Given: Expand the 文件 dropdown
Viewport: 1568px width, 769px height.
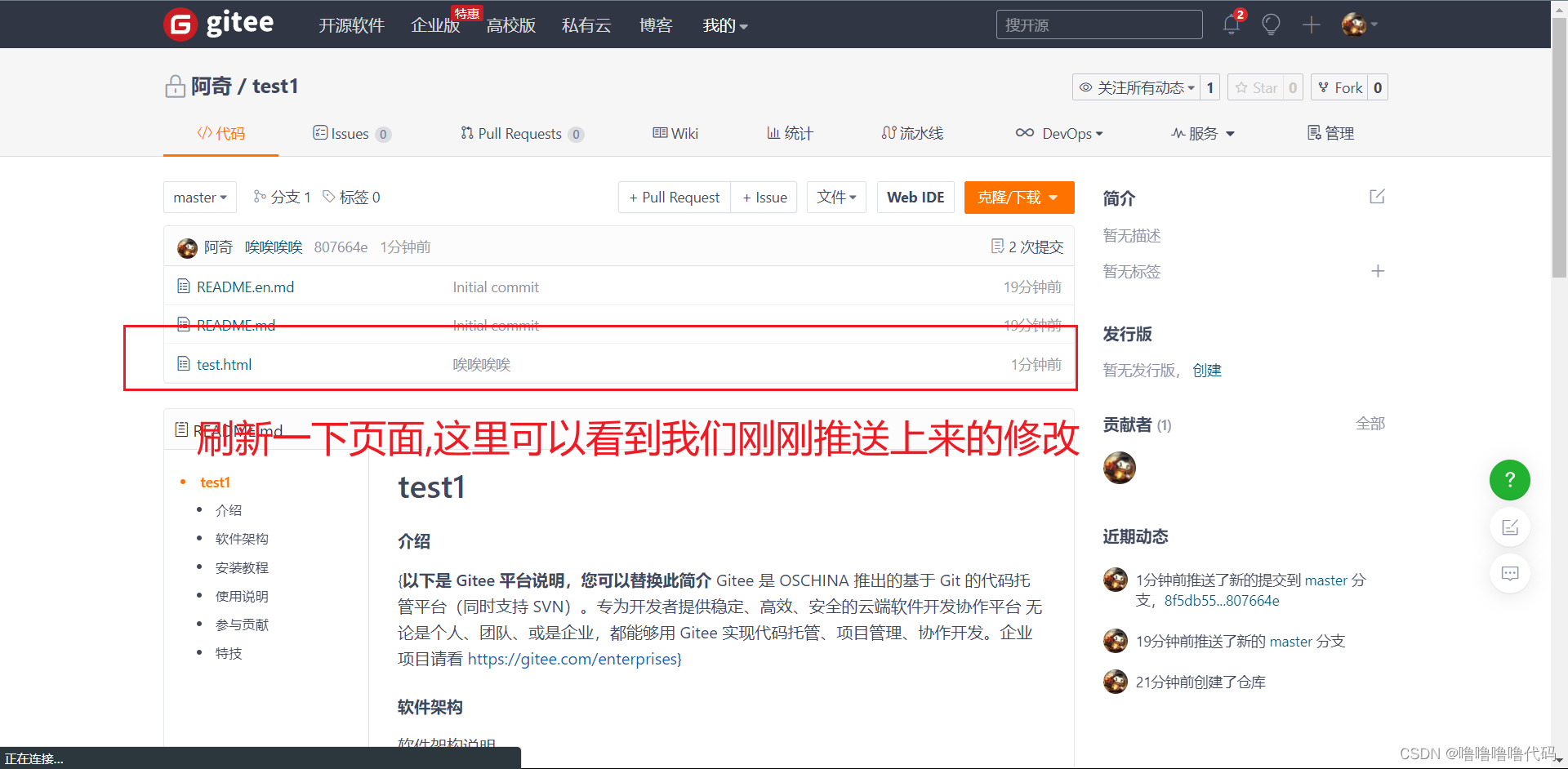Looking at the screenshot, I should coord(836,198).
